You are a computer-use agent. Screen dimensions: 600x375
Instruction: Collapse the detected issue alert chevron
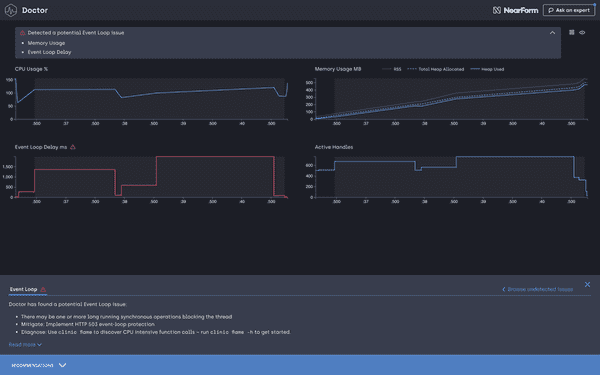coord(552,33)
